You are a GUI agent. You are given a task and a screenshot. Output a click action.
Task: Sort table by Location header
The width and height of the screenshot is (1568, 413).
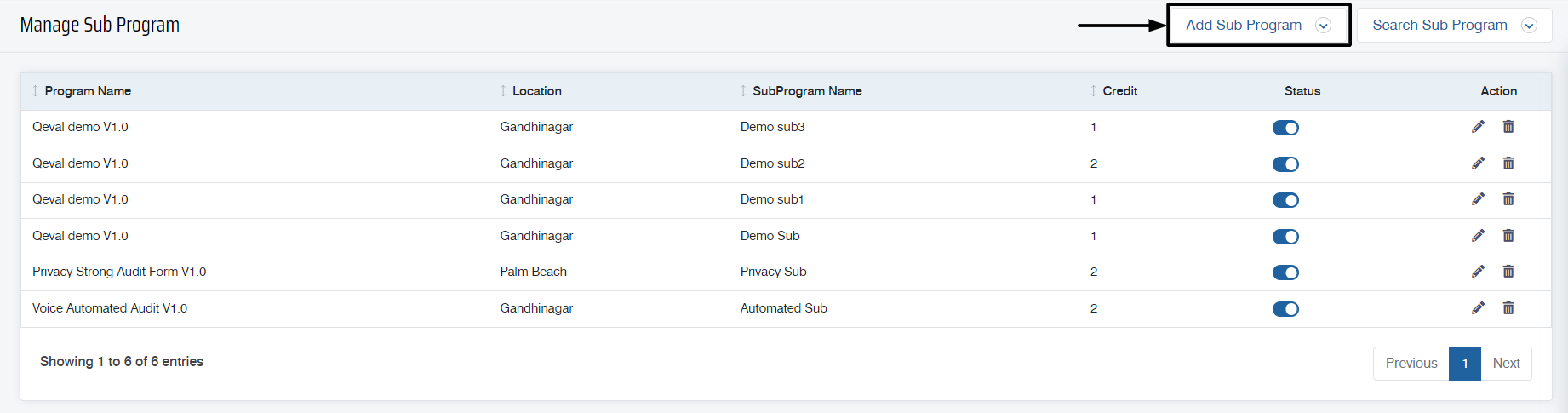[x=536, y=91]
